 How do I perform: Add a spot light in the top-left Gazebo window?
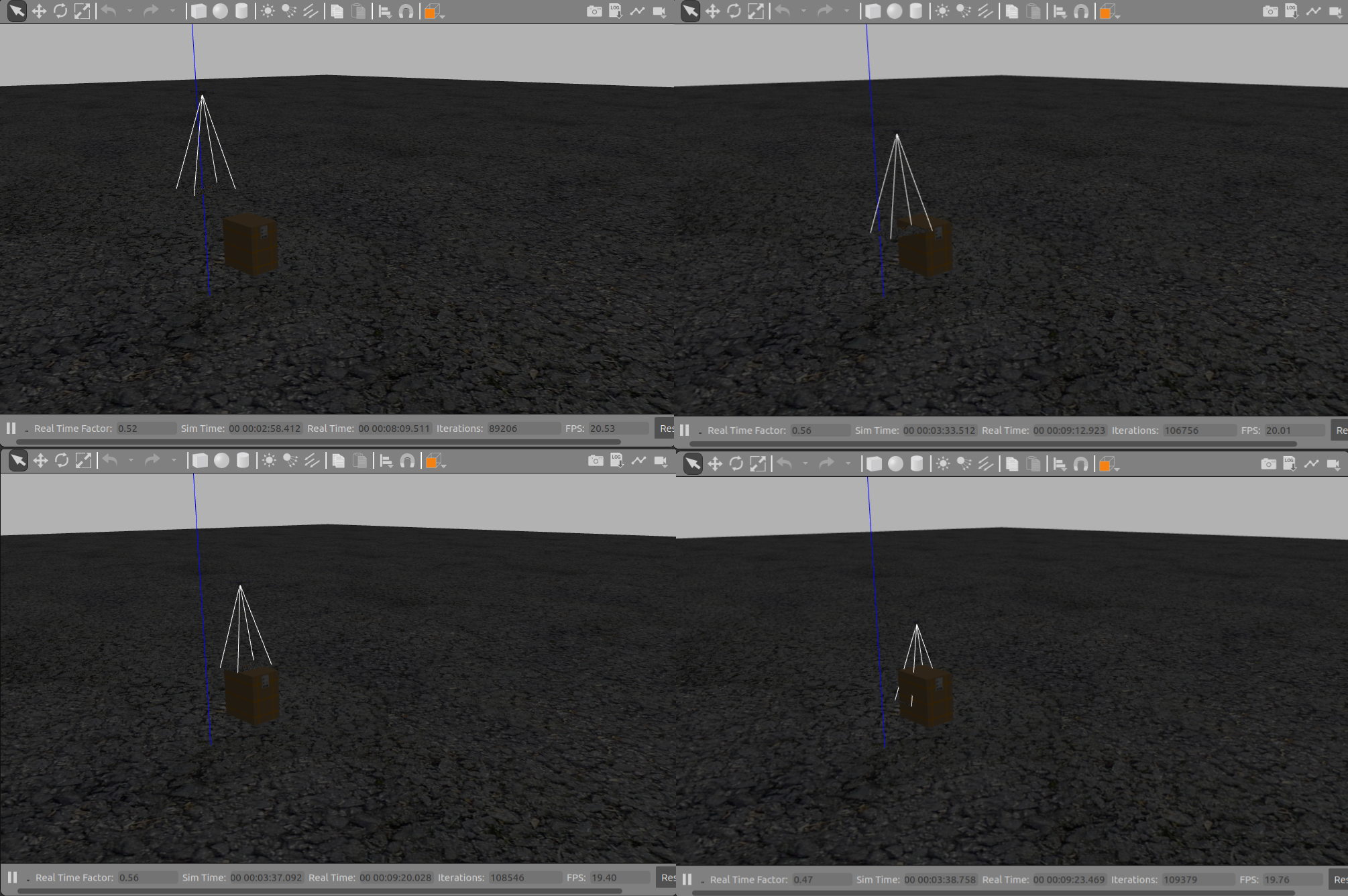[289, 11]
